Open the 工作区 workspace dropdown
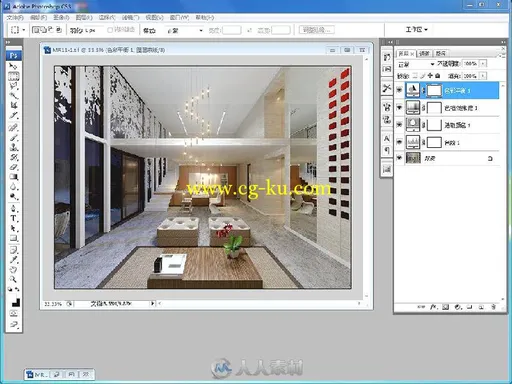 (x=416, y=30)
